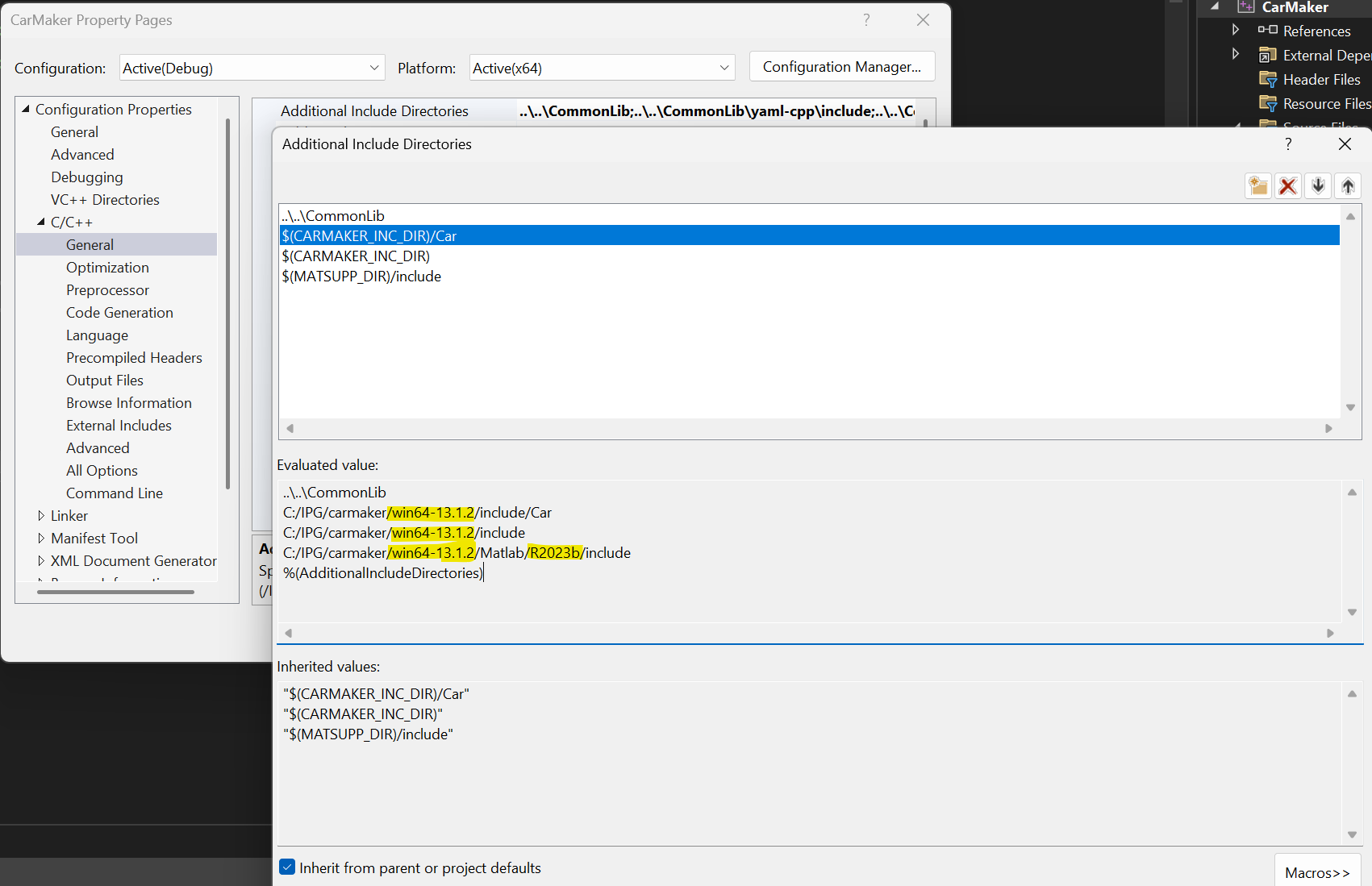Select Code Generation property page
The height and width of the screenshot is (886, 1372).
click(x=119, y=312)
